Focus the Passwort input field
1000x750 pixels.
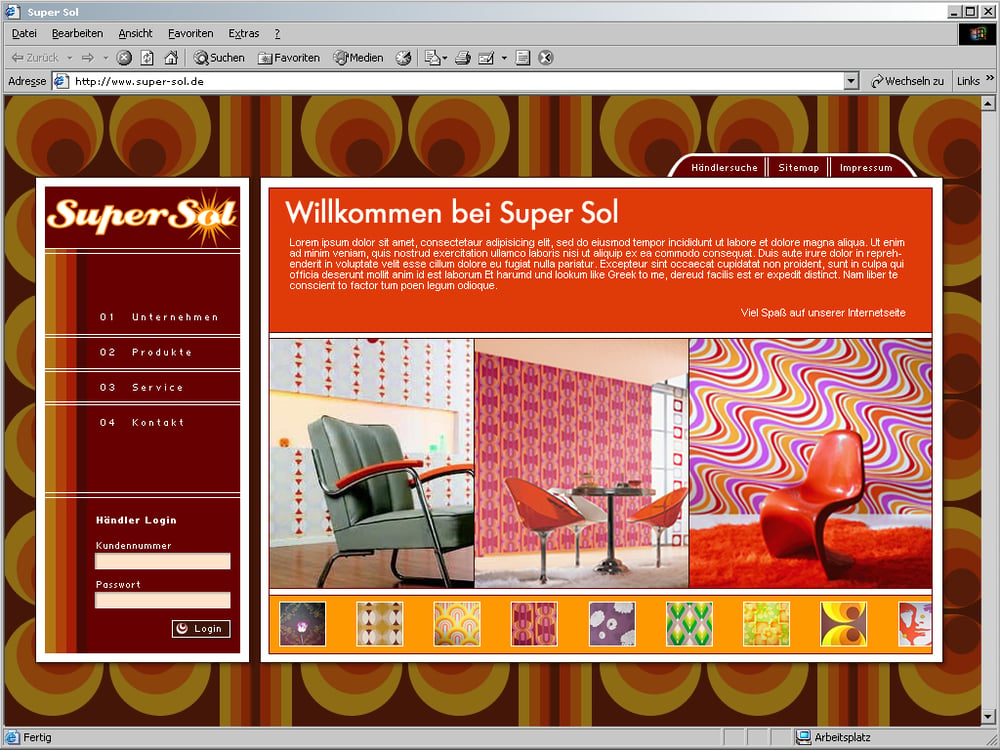point(163,600)
